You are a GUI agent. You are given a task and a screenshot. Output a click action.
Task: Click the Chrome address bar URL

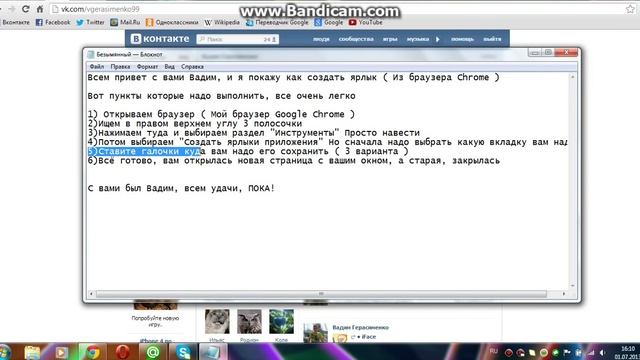(100, 9)
